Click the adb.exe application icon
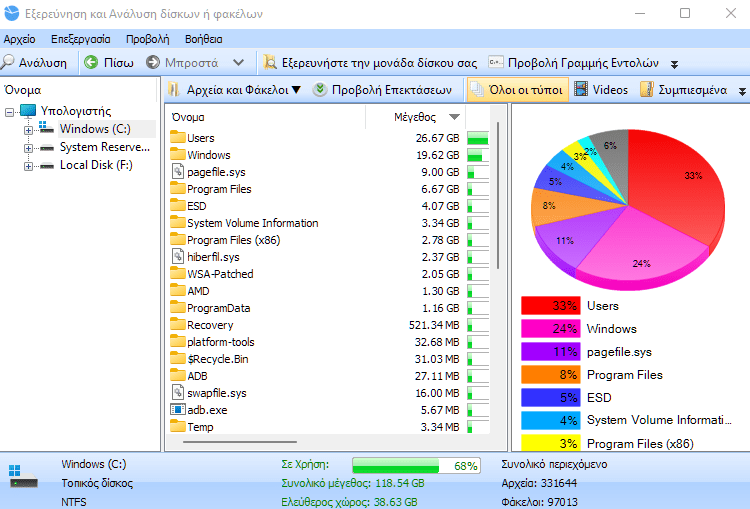This screenshot has height=509, width=750. coord(177,409)
